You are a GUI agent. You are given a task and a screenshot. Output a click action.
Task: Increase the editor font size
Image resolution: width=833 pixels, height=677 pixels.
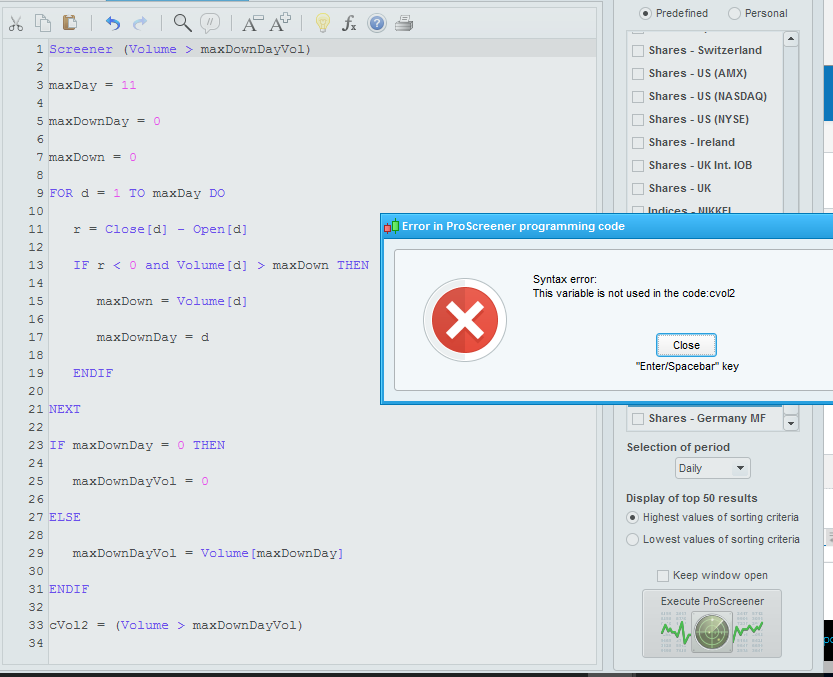[280, 23]
